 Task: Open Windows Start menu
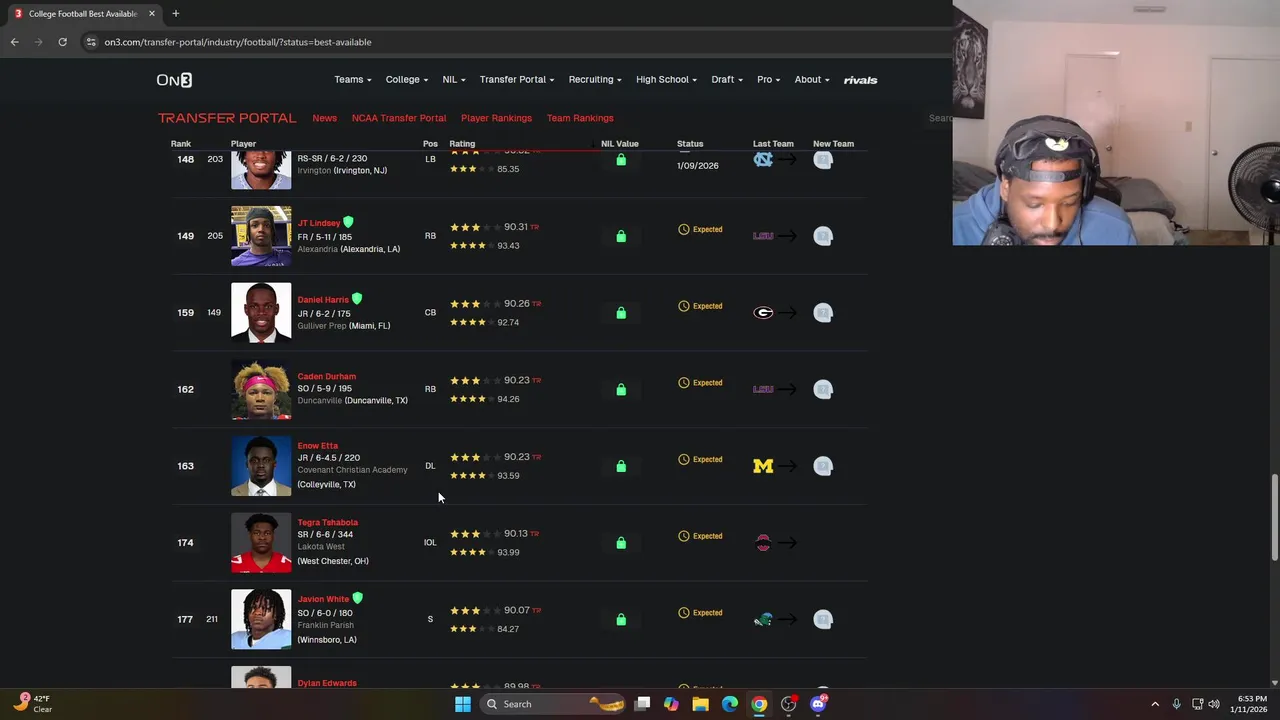(x=463, y=704)
